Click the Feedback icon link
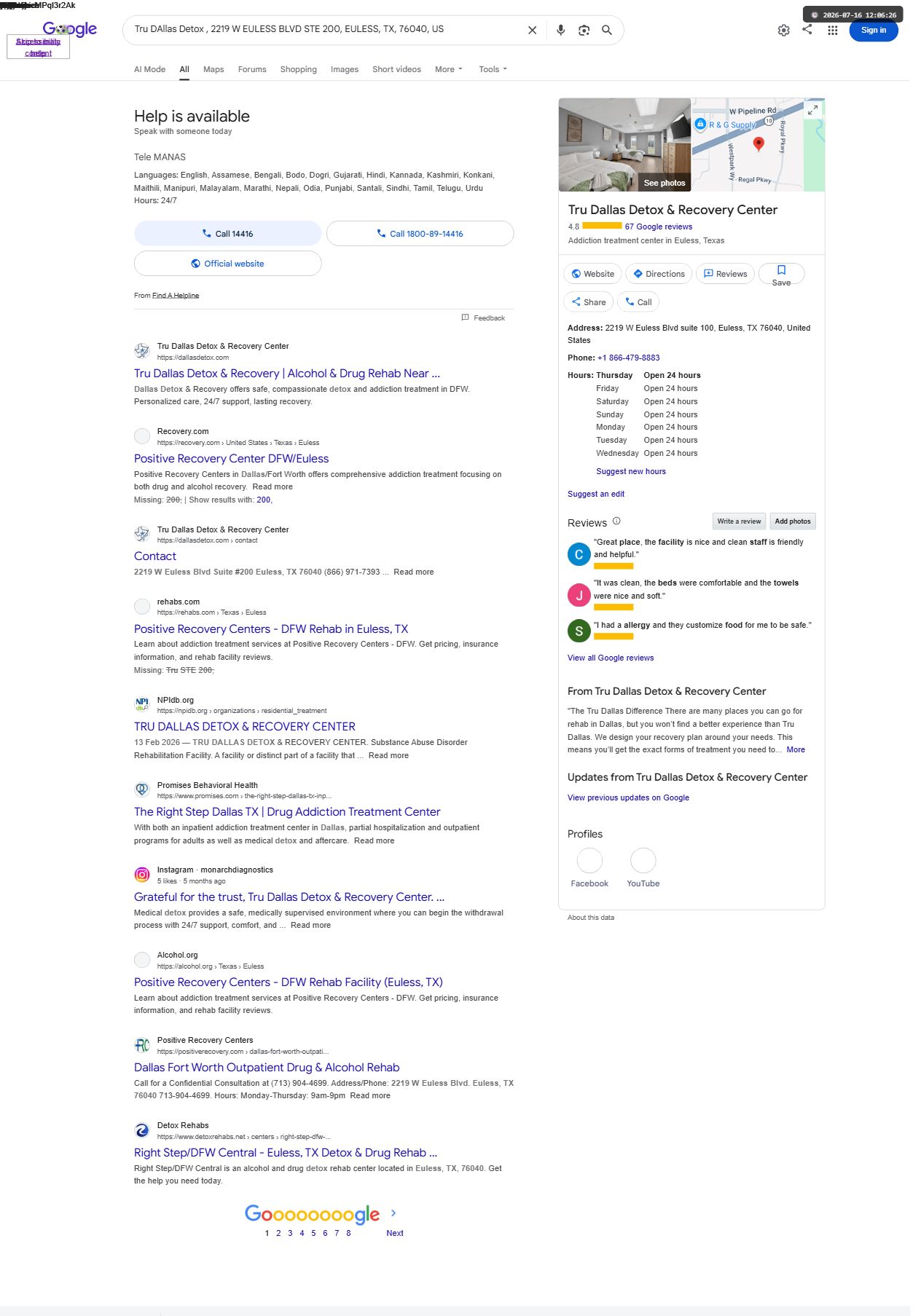The width and height of the screenshot is (921, 1316). point(483,318)
